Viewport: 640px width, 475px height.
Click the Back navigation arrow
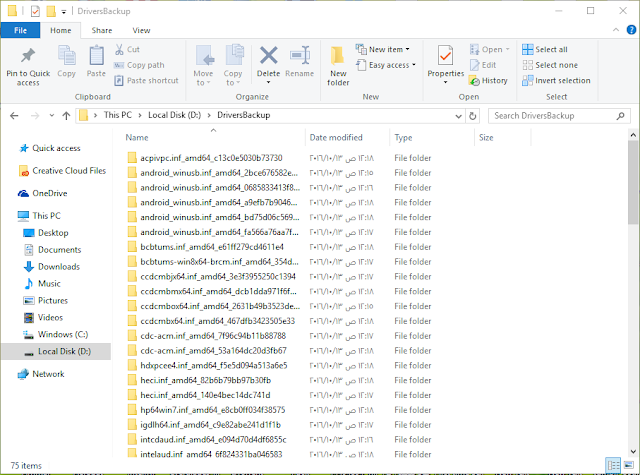pyautogui.click(x=14, y=115)
